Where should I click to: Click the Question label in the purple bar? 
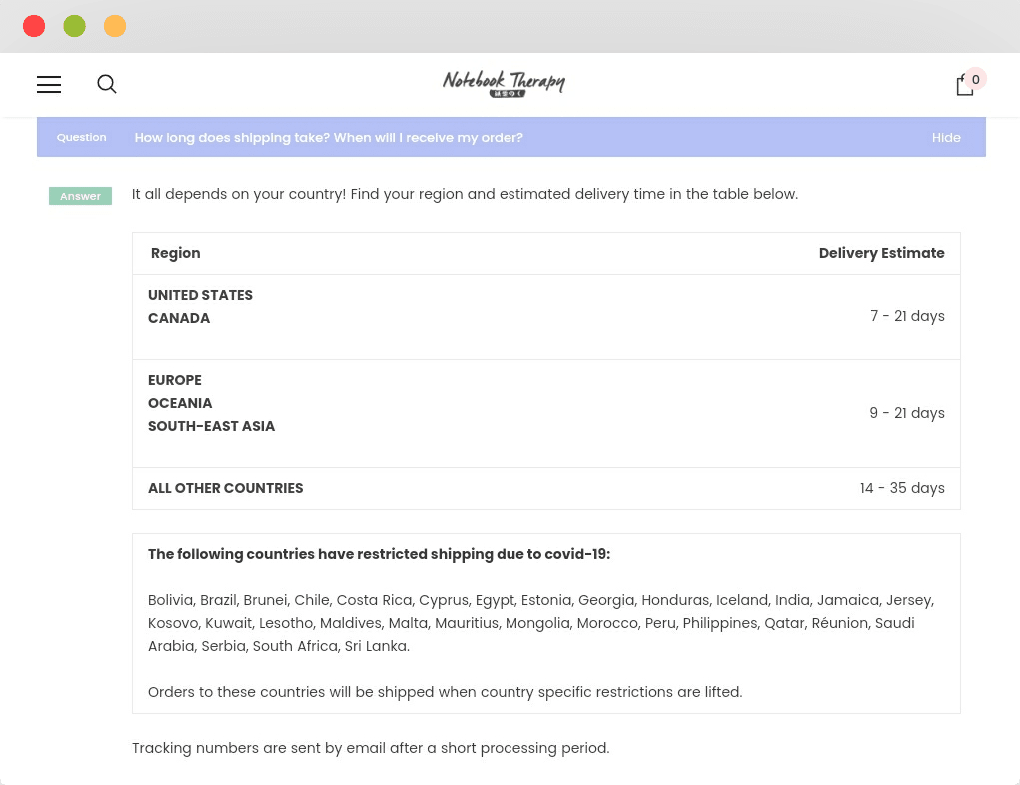coord(81,137)
